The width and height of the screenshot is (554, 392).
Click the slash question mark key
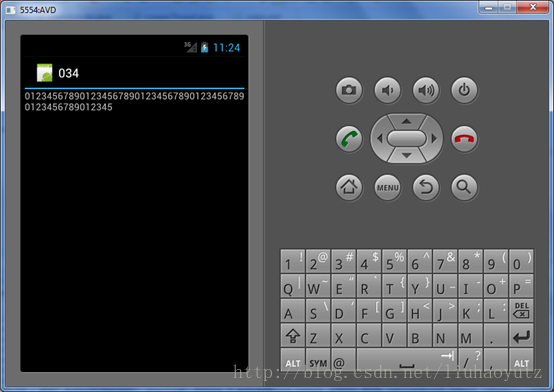470,359
